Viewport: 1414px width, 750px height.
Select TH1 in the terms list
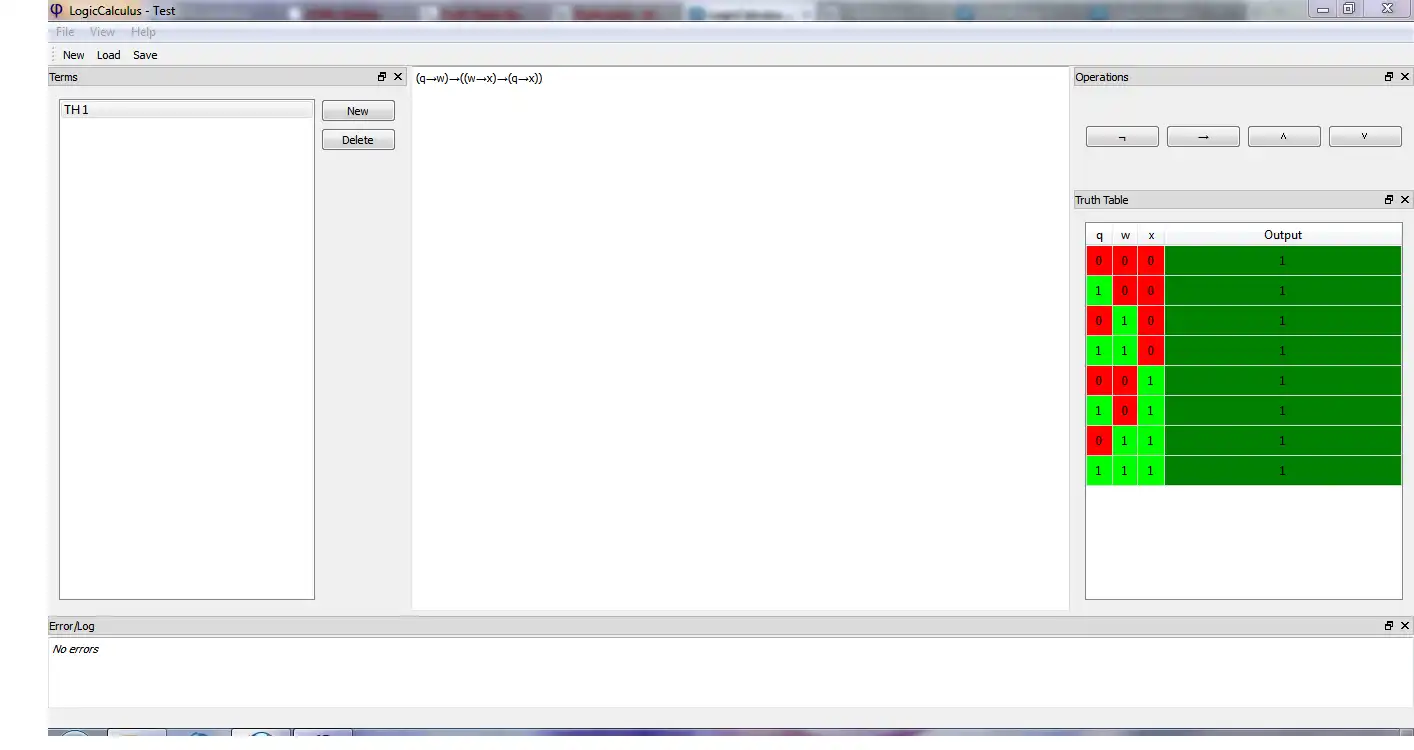[x=187, y=110]
